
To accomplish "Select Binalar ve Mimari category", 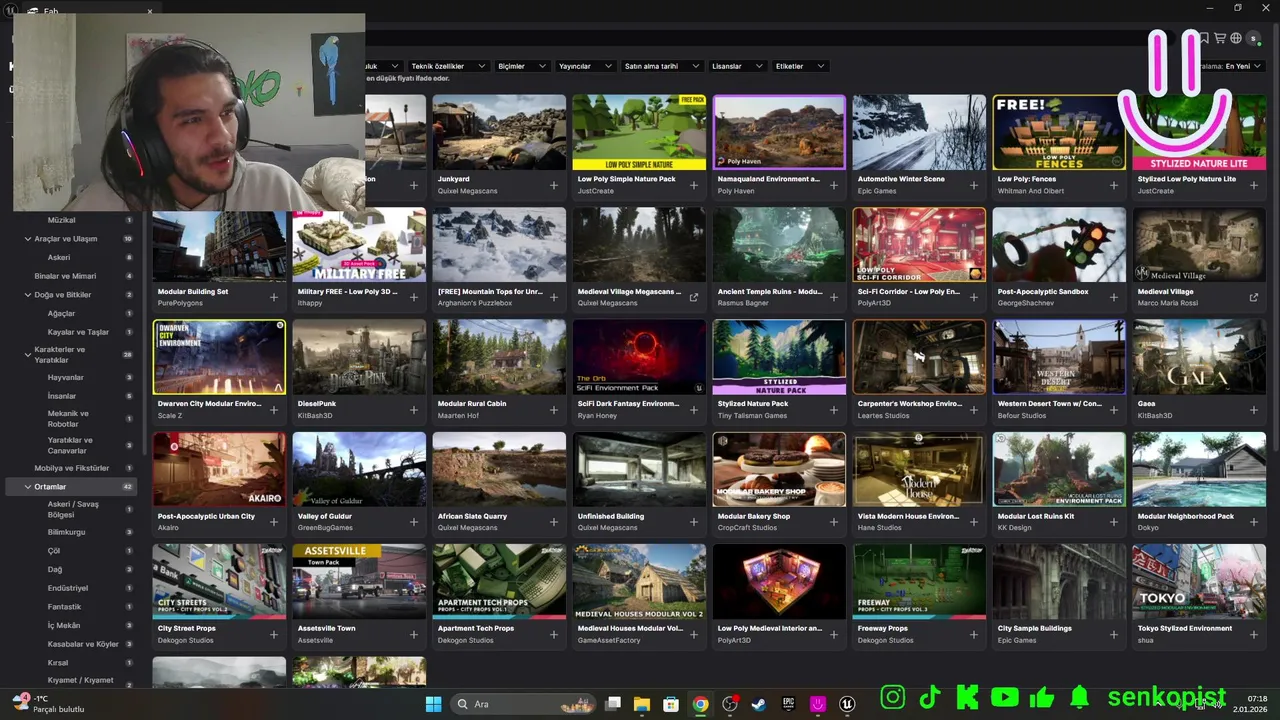I will click(x=65, y=276).
